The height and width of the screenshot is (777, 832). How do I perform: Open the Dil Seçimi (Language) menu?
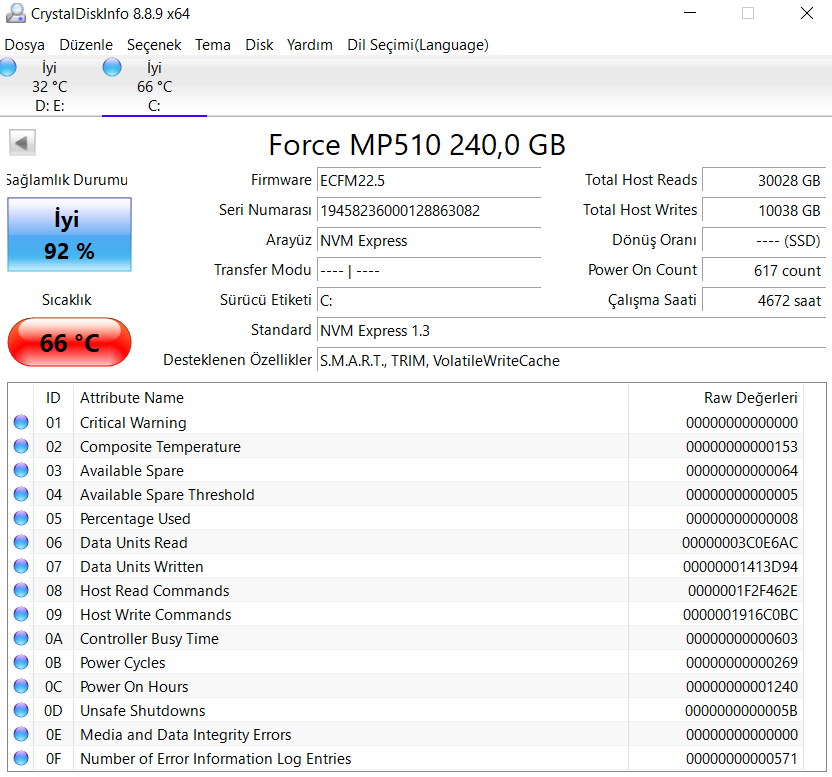point(398,45)
